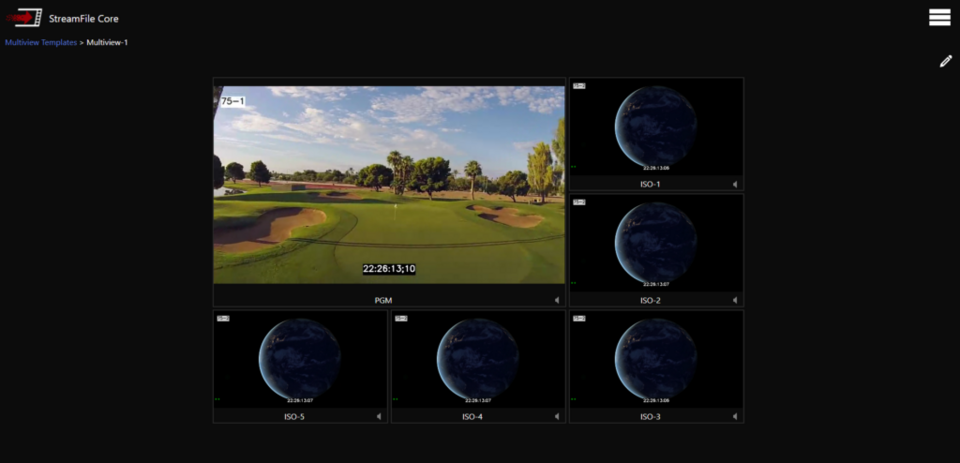Screen dimensions: 960x463
Task: Select the ISO-5 globe video tile
Action: click(x=300, y=359)
